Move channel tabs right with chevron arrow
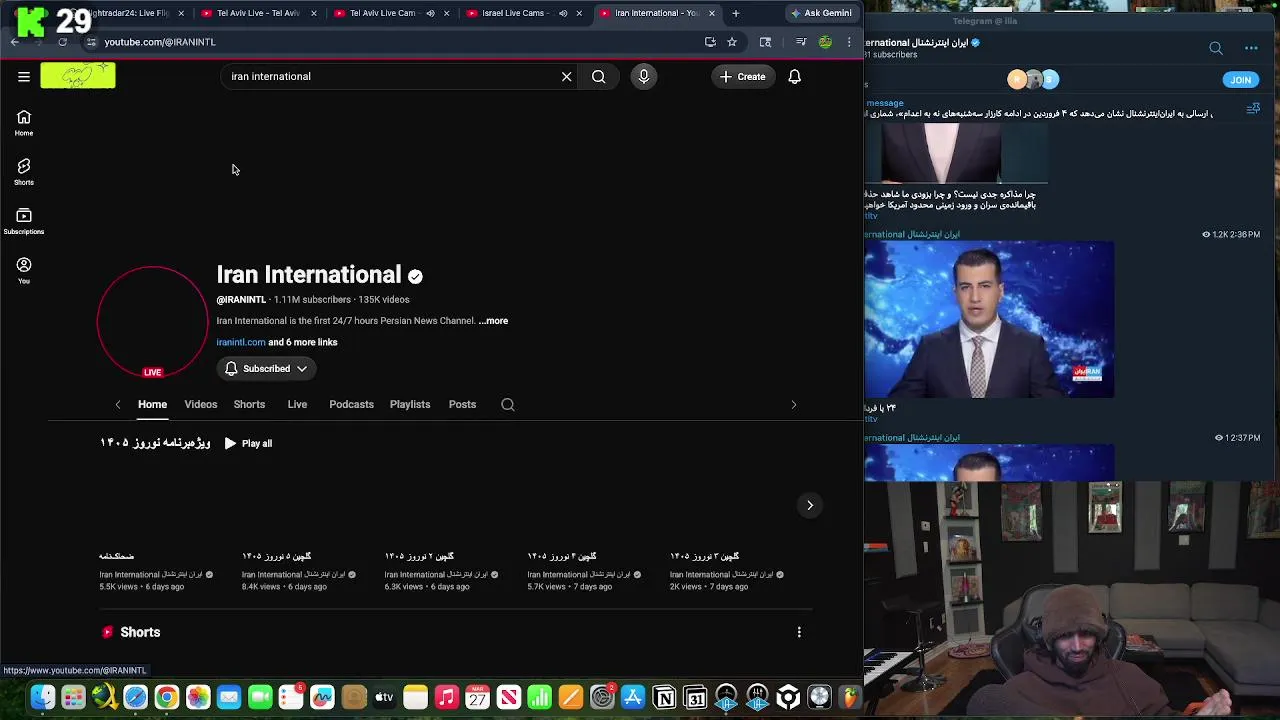 click(x=794, y=405)
